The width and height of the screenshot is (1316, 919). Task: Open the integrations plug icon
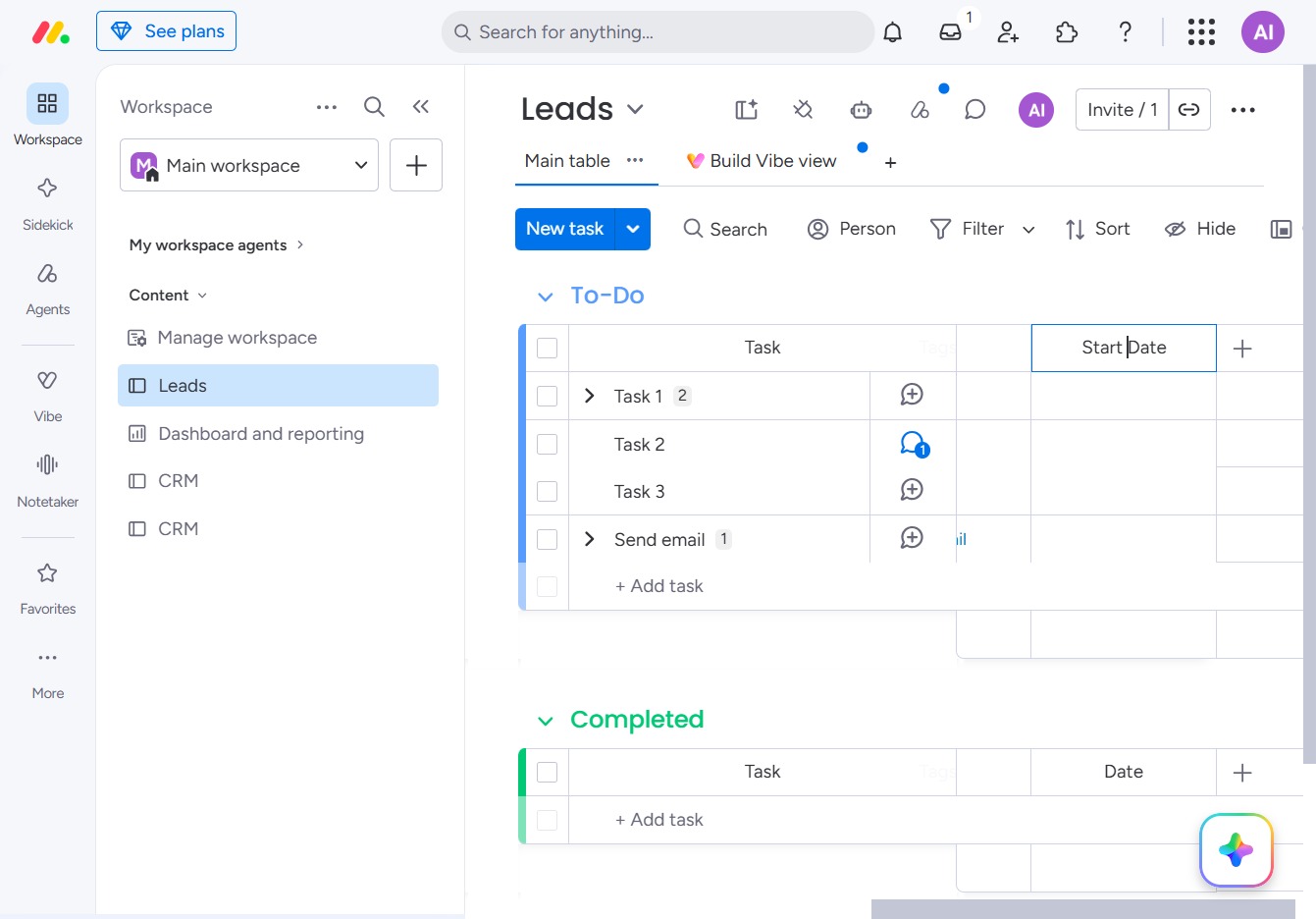803,110
